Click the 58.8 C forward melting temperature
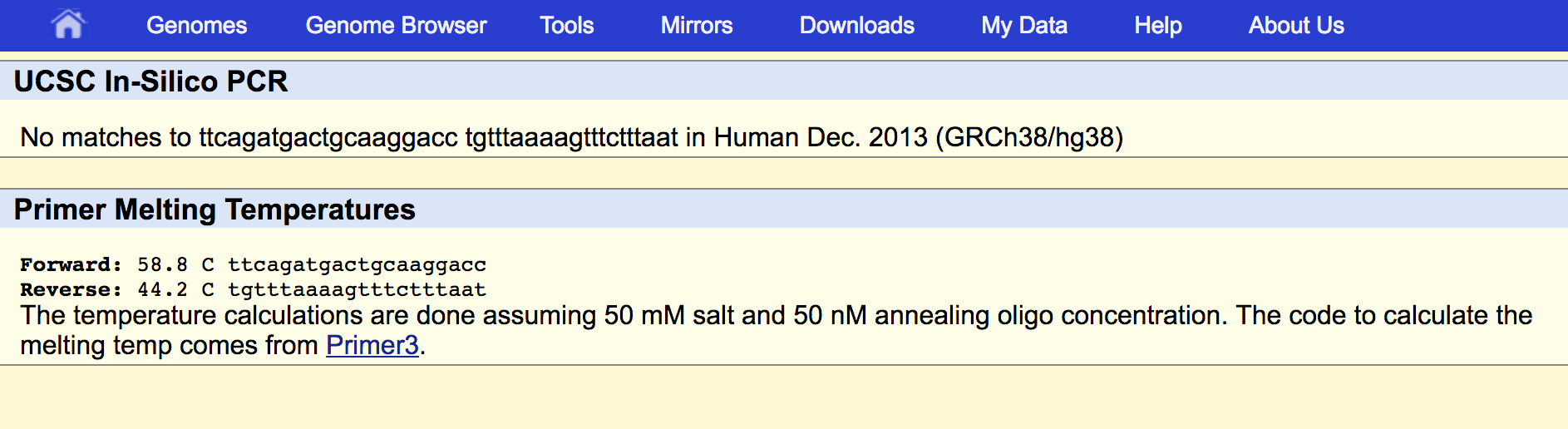 click(175, 264)
